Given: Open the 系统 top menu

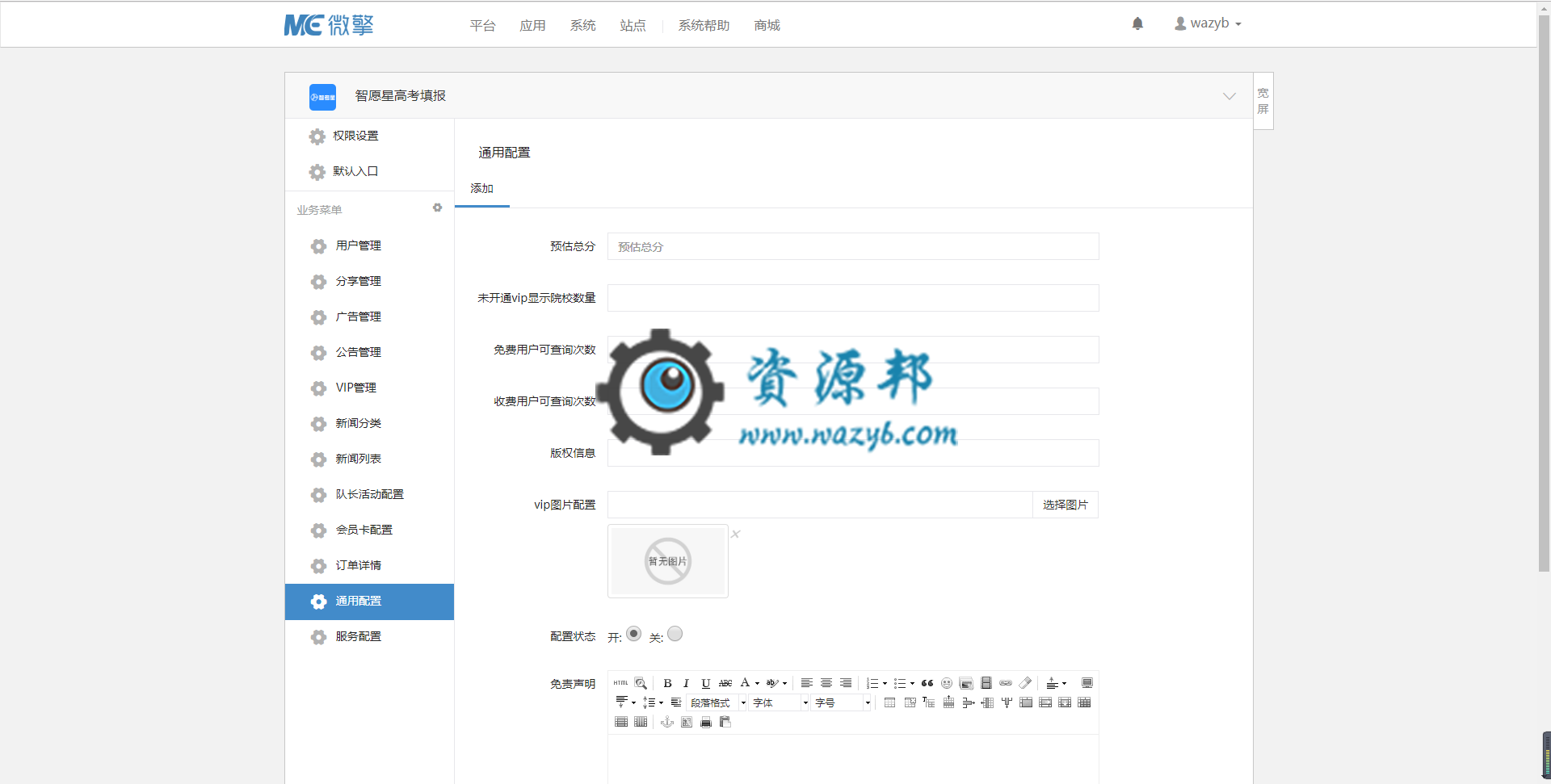Looking at the screenshot, I should coord(582,25).
